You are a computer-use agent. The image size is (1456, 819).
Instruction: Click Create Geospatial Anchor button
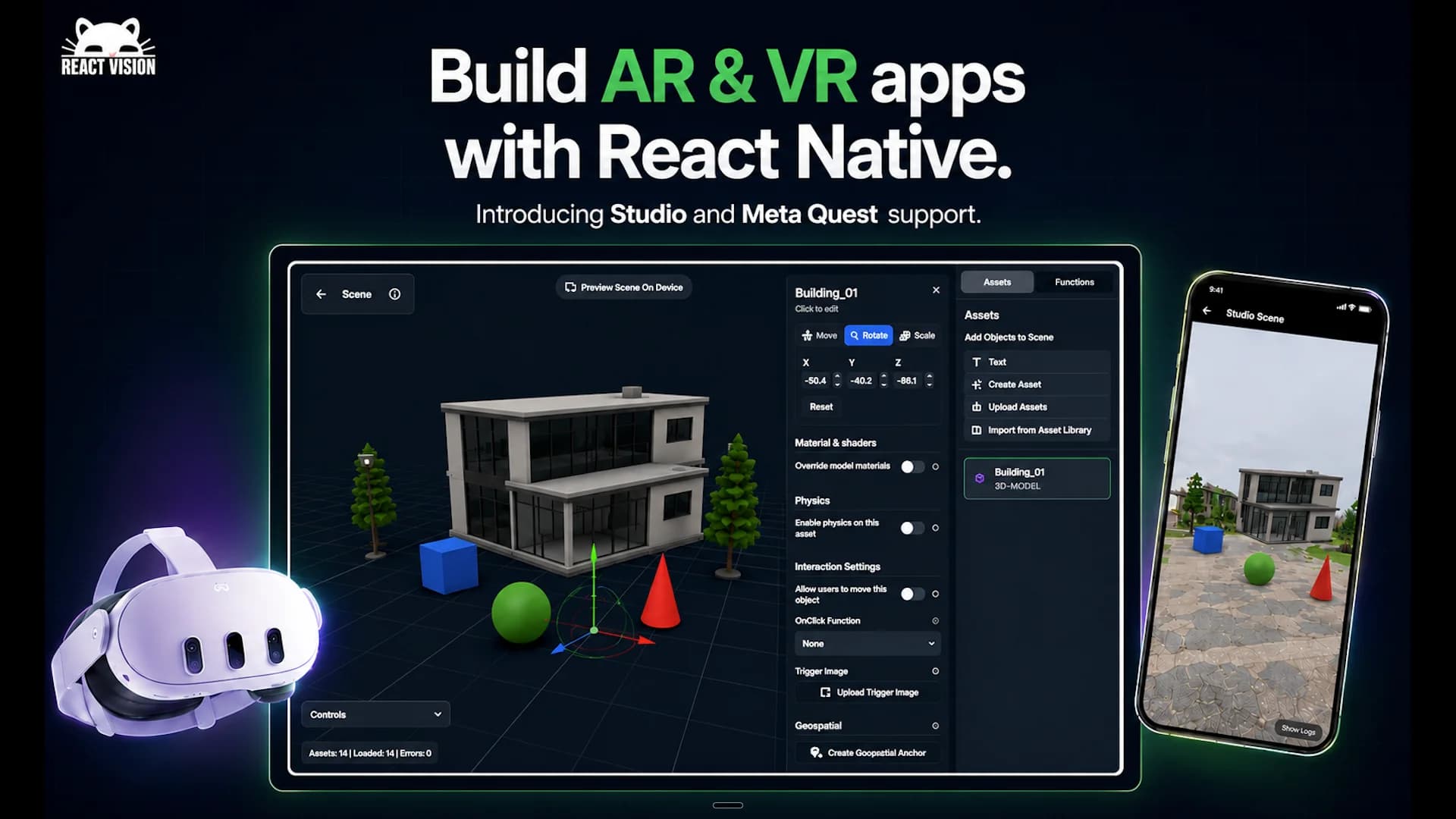(x=868, y=753)
